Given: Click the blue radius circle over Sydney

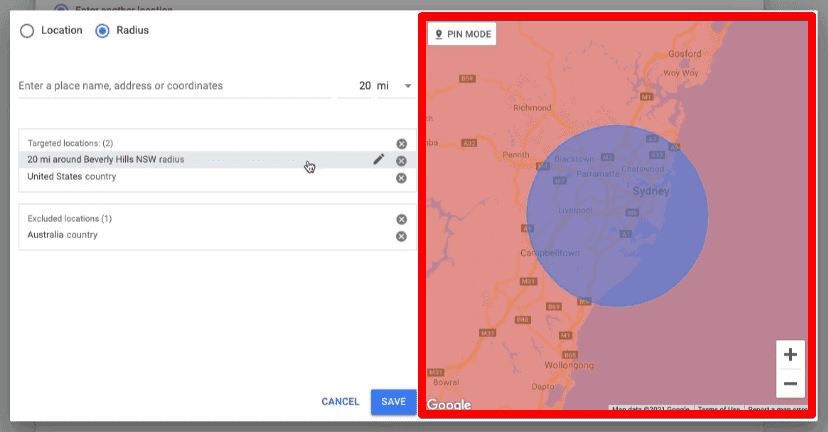Looking at the screenshot, I should (617, 215).
